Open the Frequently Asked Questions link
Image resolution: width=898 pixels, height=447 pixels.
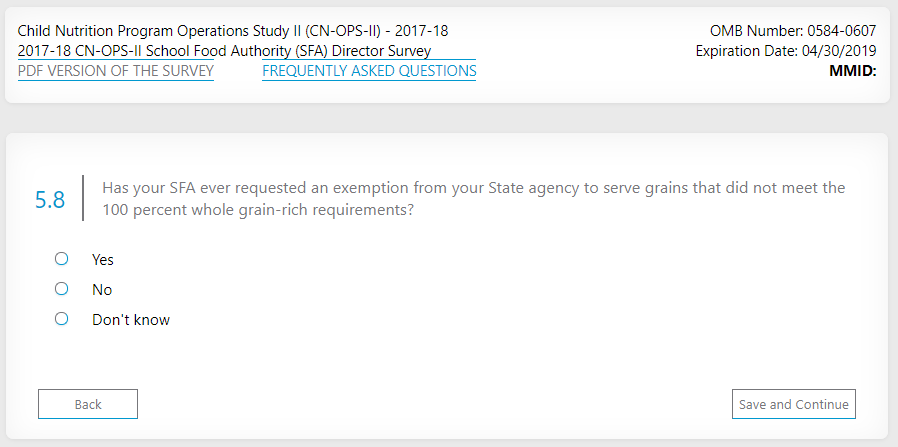[369, 71]
